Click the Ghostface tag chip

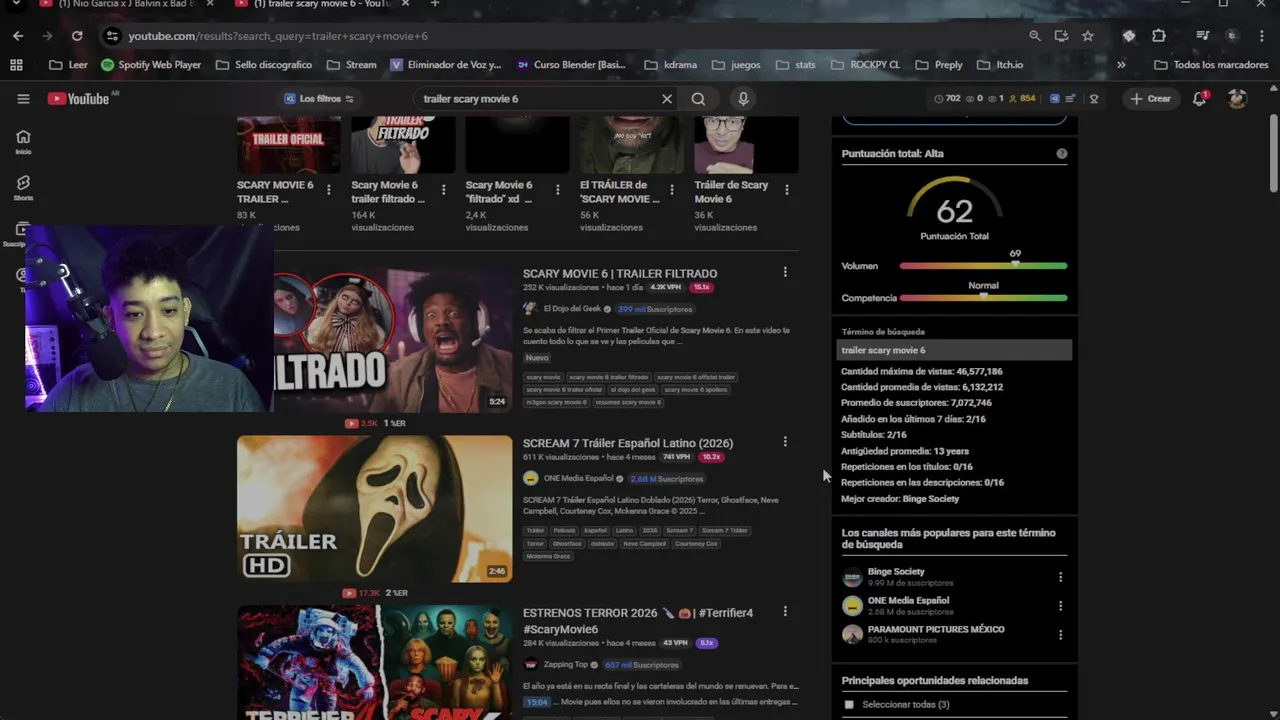coord(567,543)
